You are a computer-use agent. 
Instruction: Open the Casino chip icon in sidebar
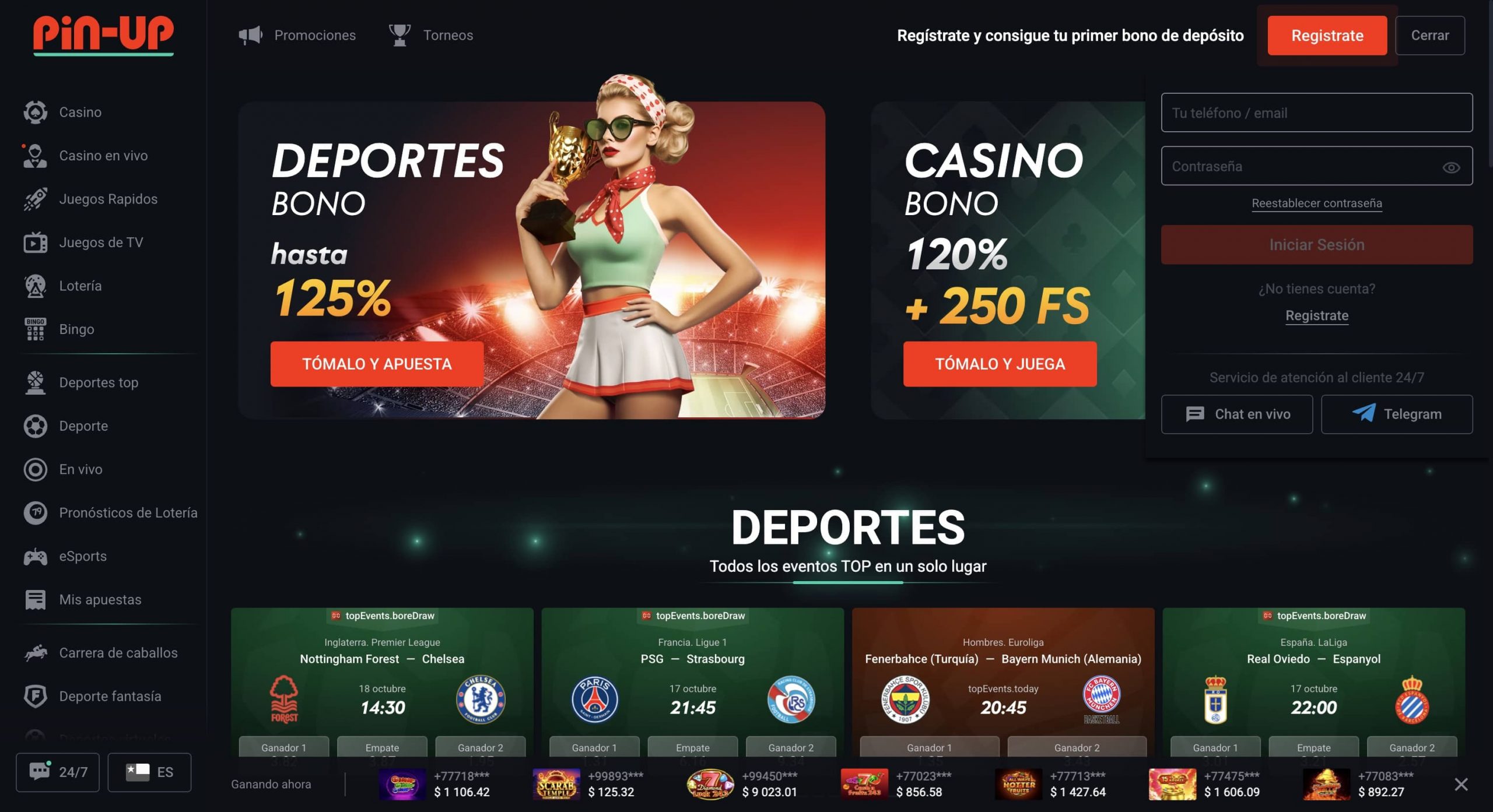[35, 112]
